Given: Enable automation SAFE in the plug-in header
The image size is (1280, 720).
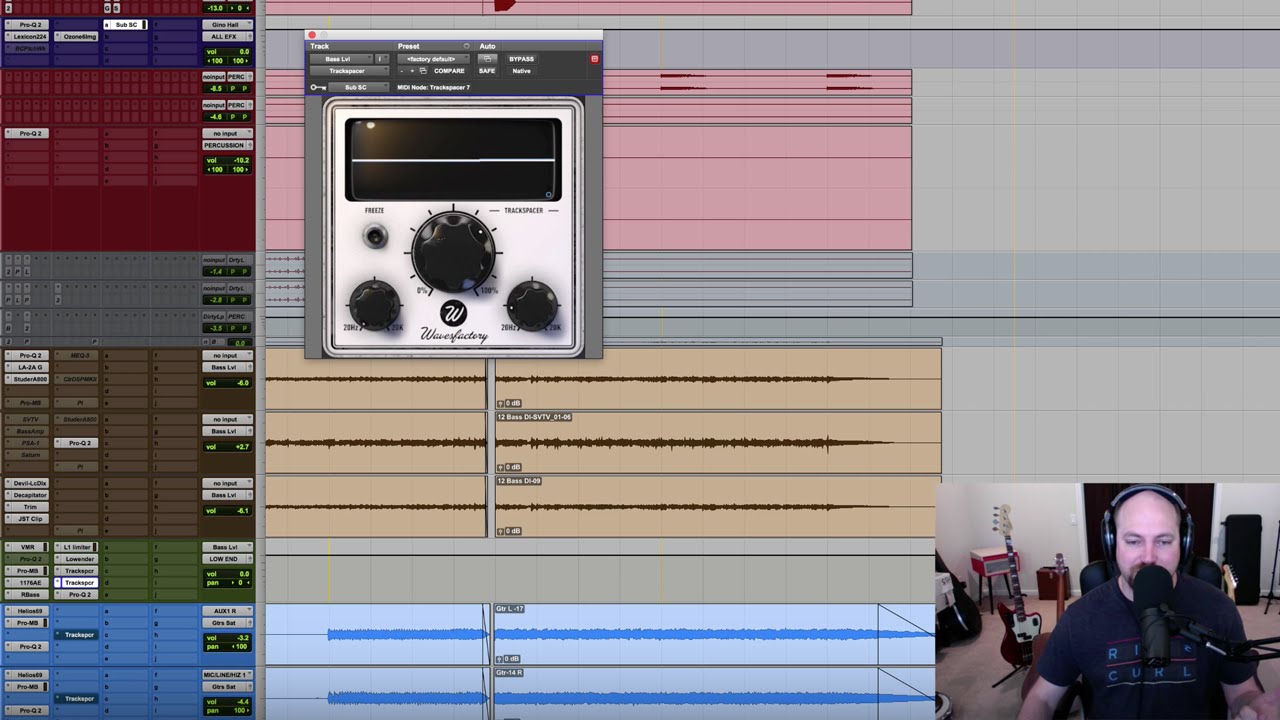Looking at the screenshot, I should tap(487, 71).
